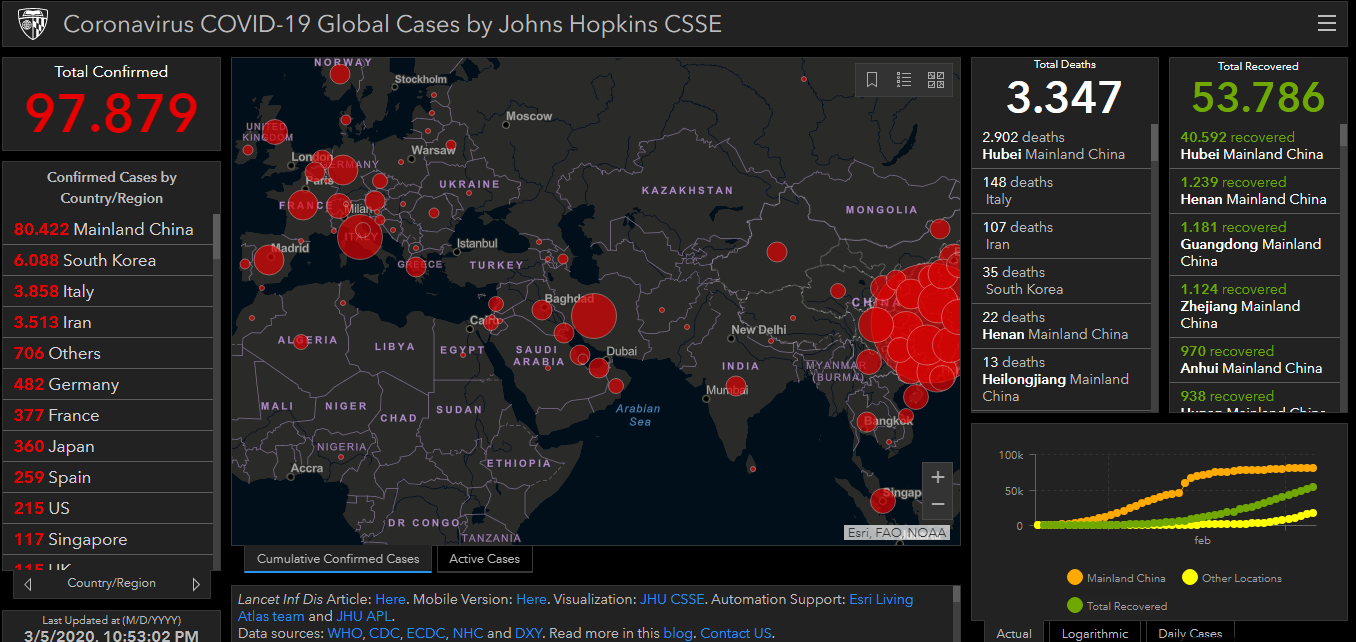Go to previous Country/Region list view arrow
This screenshot has height=642, width=1356.
[28, 584]
